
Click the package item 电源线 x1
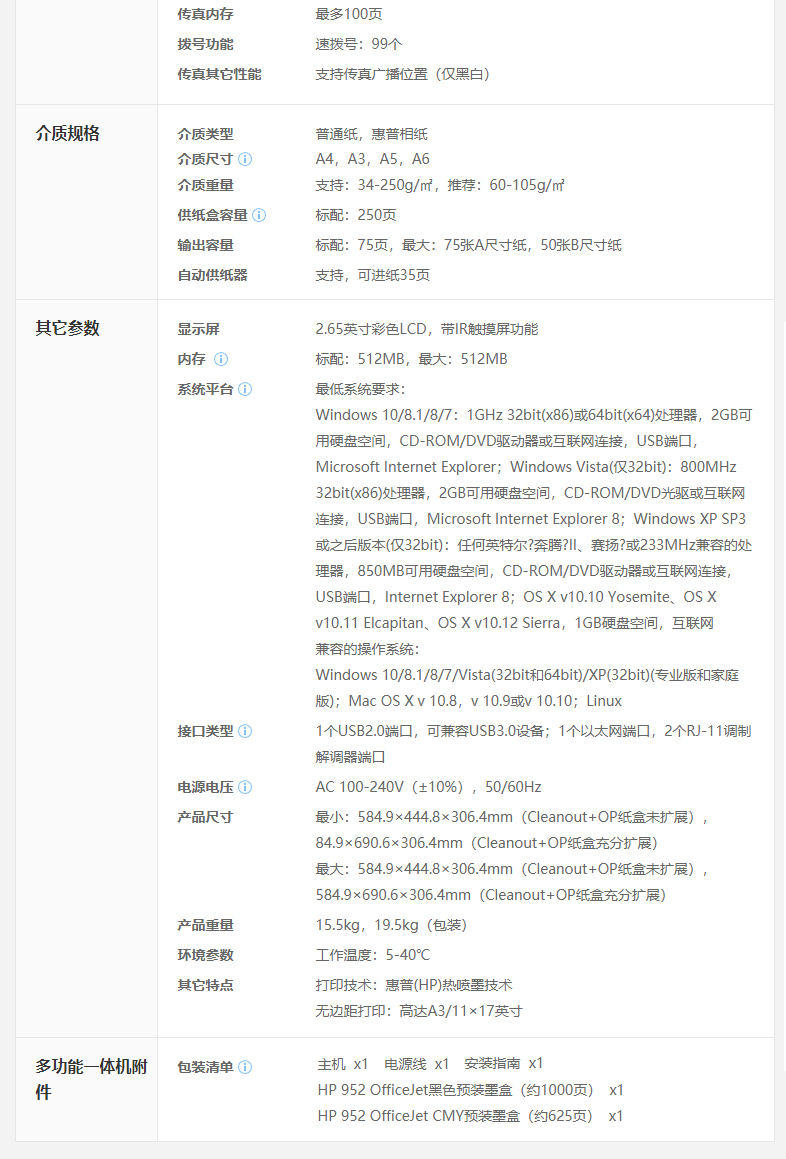pos(416,1064)
